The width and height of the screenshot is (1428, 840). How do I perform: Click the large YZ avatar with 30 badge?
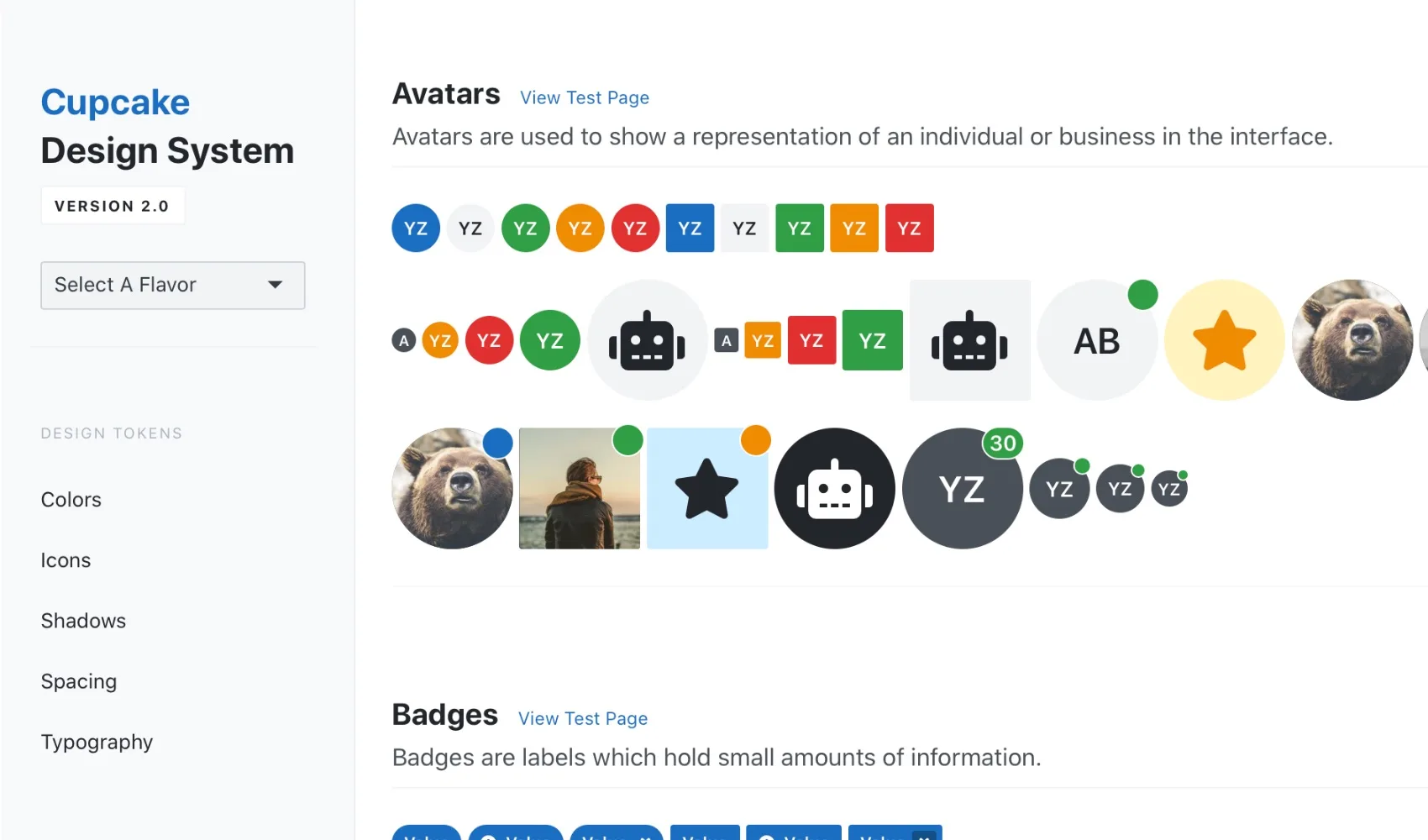[x=963, y=488]
